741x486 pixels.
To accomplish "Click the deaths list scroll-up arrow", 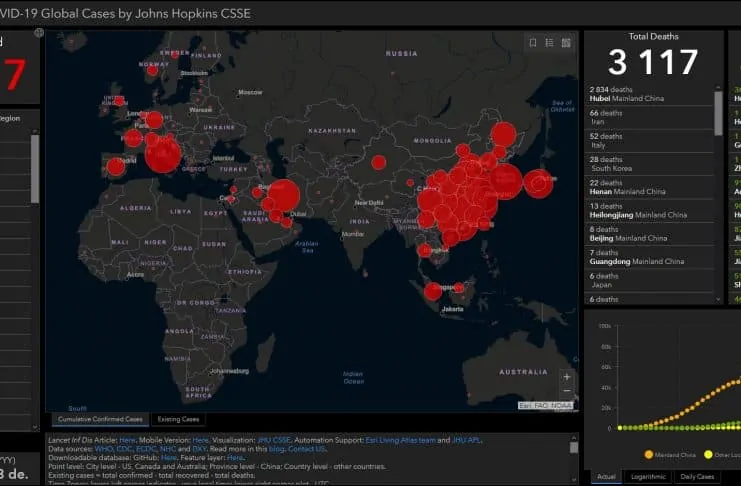I will (x=718, y=87).
